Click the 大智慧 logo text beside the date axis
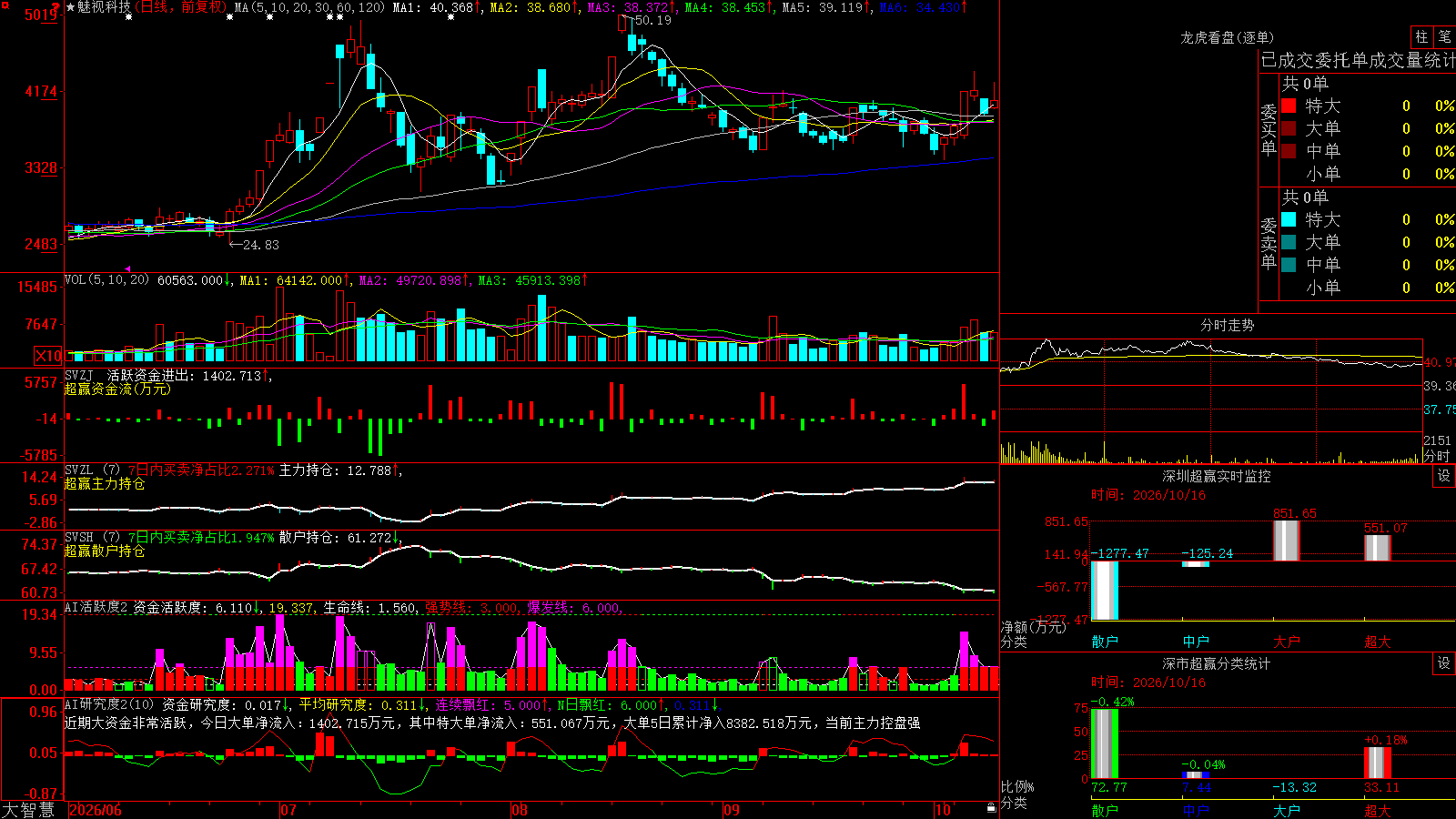 [28, 810]
